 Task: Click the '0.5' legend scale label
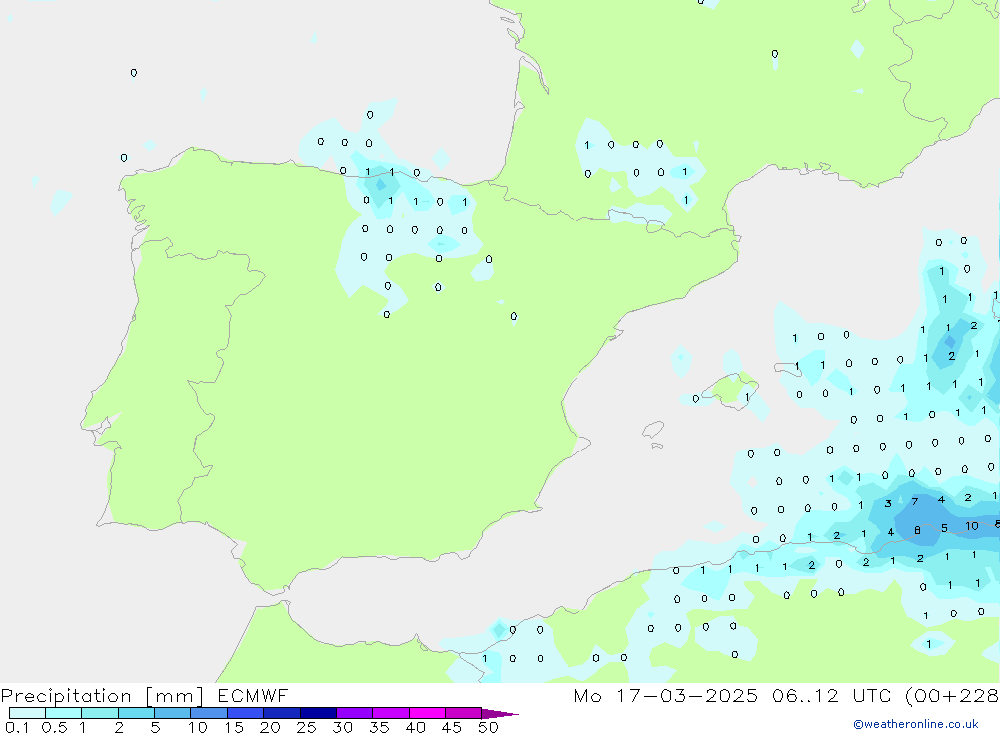54,727
